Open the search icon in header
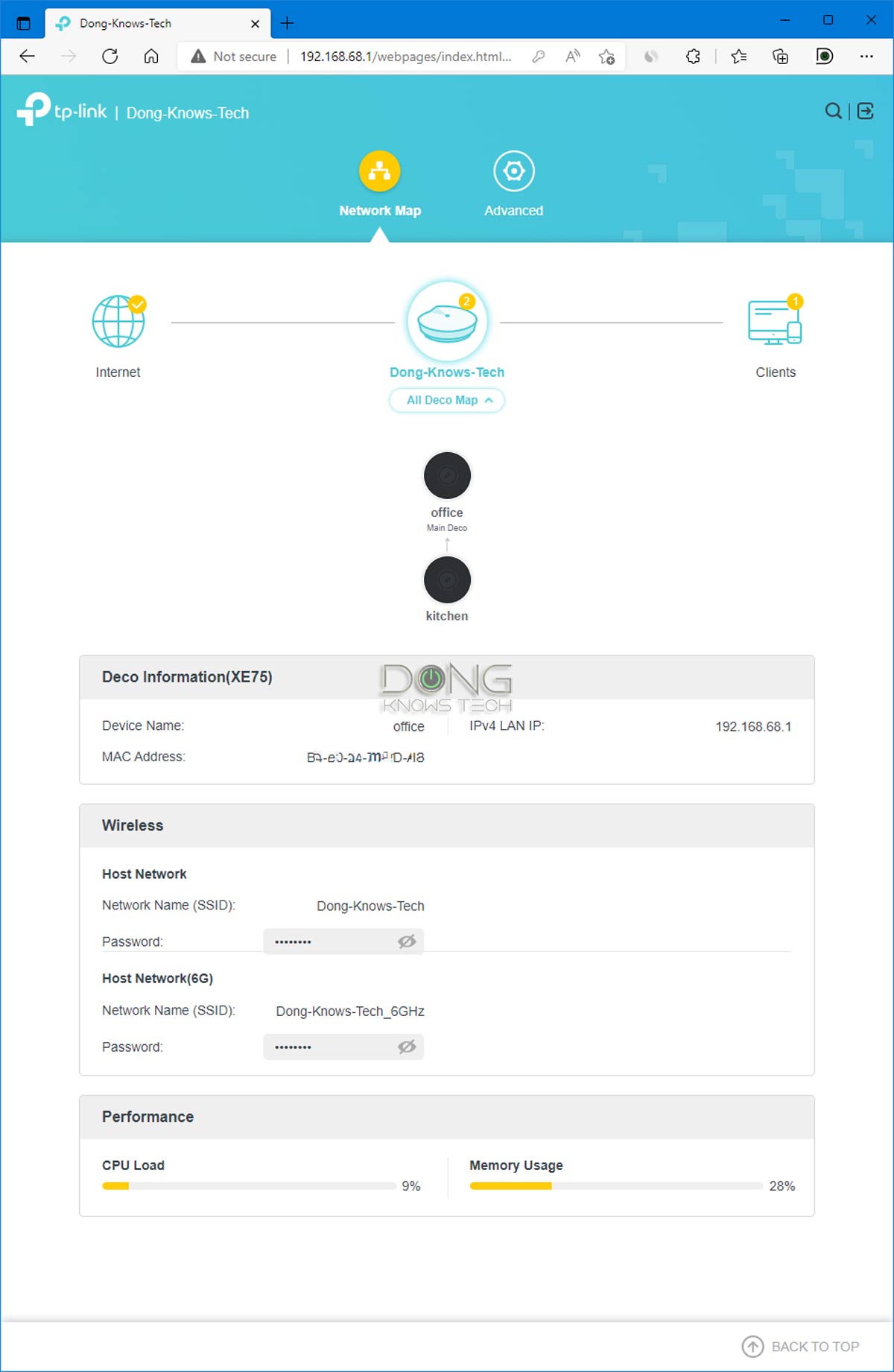The width and height of the screenshot is (894, 1372). pyautogui.click(x=834, y=111)
